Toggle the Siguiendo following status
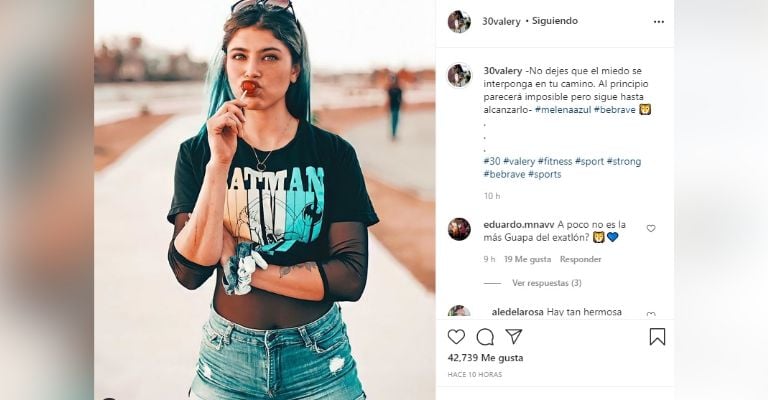Viewport: 768px width, 400px height. coord(555,21)
